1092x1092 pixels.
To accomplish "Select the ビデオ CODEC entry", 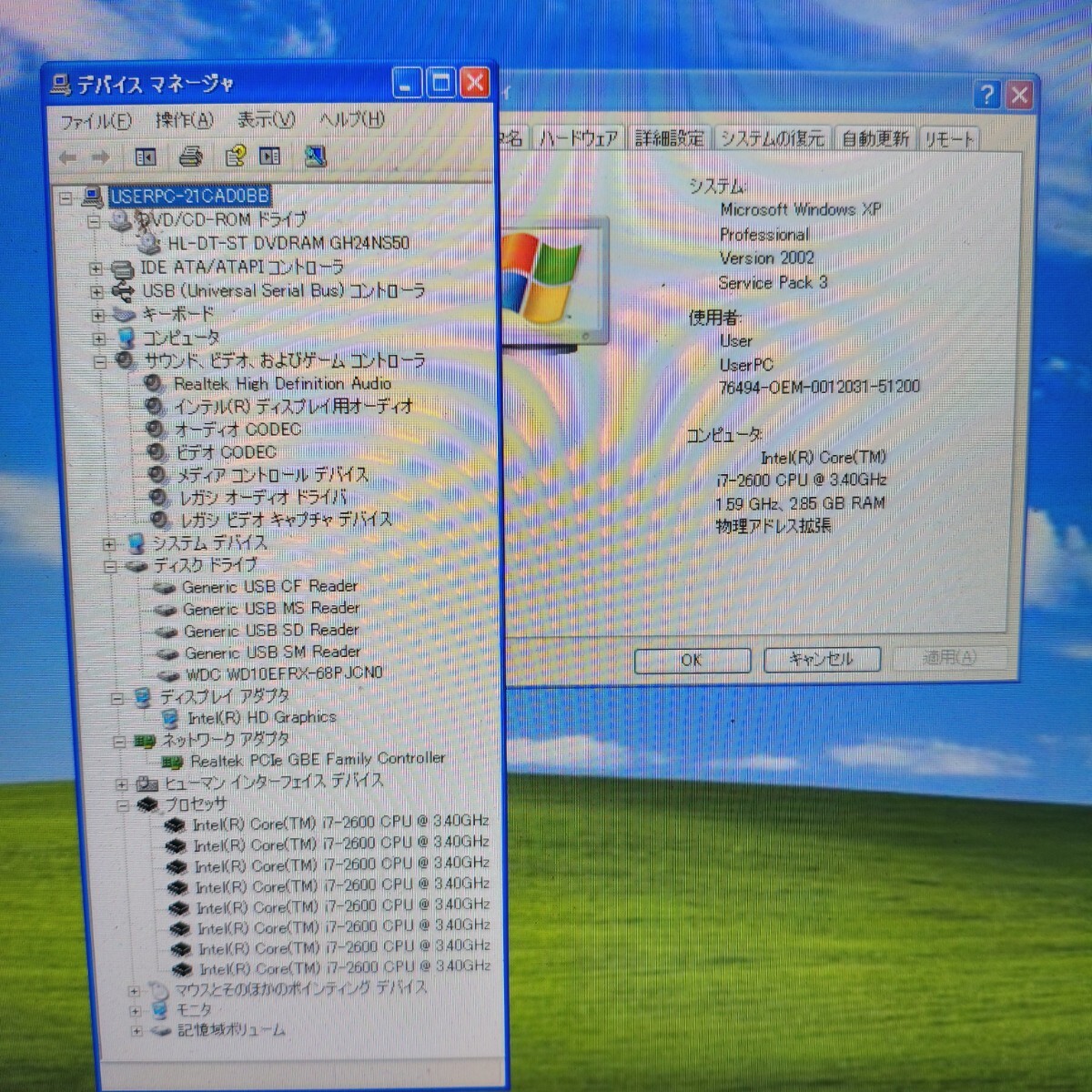I will 226,451.
